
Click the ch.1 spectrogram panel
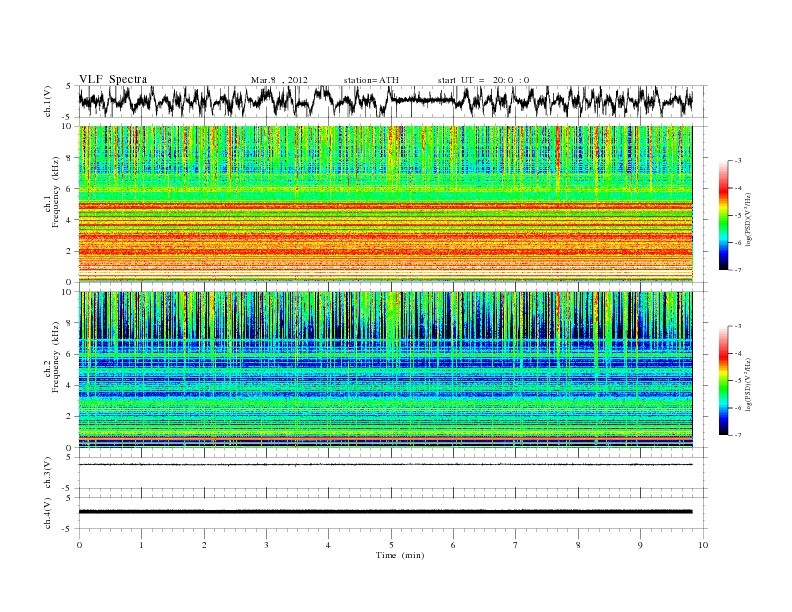(385, 204)
